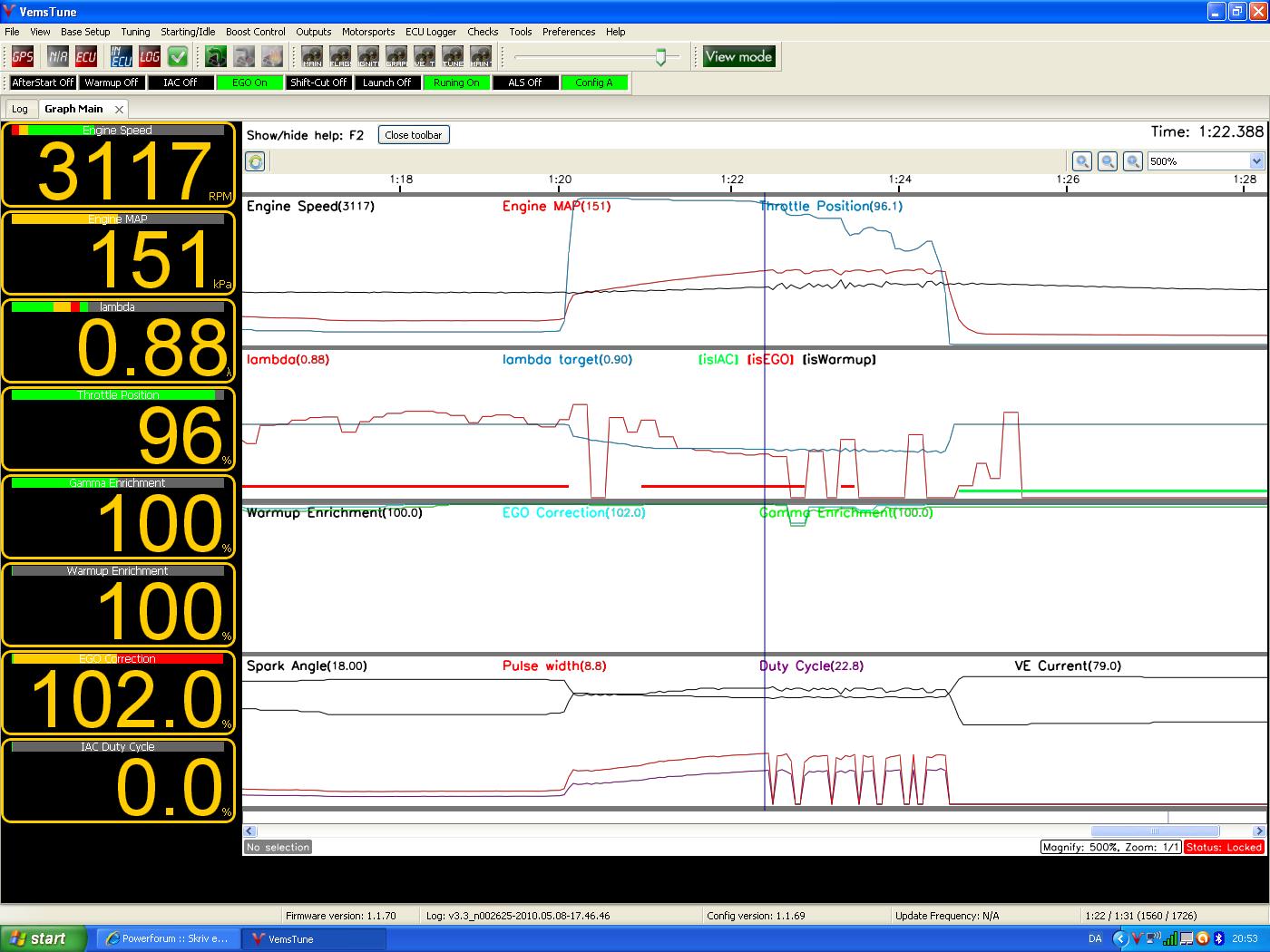Open the View menu
1270x952 pixels.
(40, 32)
